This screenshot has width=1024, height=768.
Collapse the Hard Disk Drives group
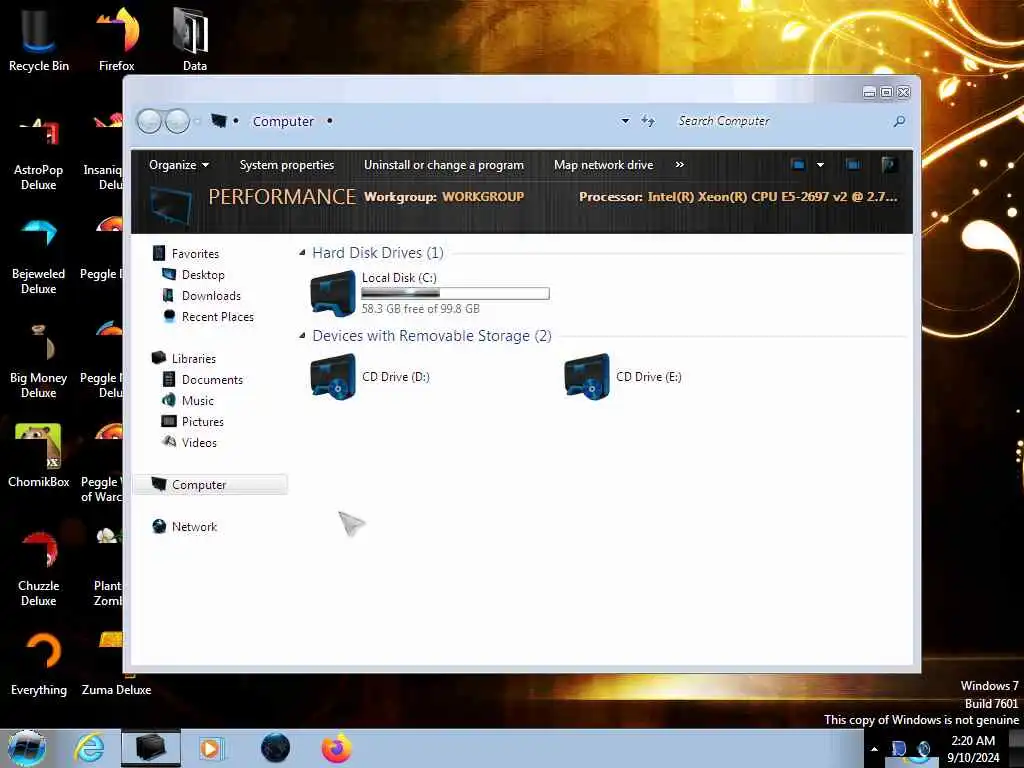302,253
